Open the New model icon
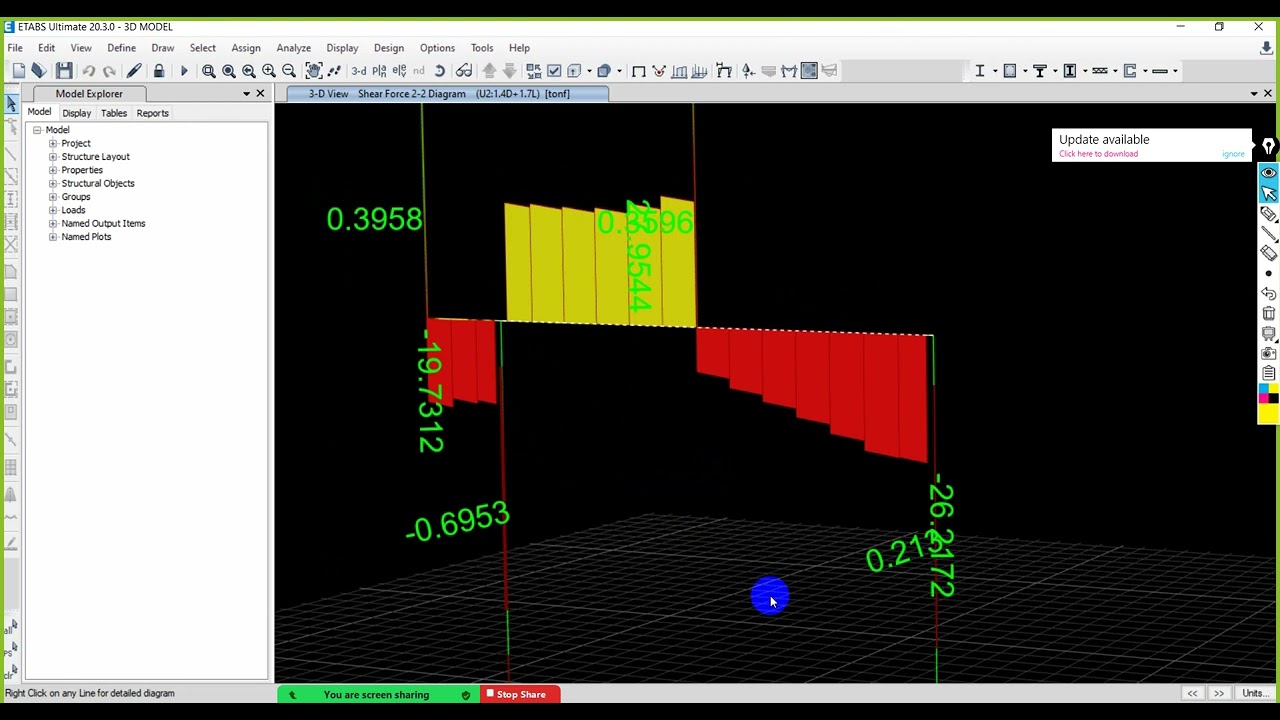Image resolution: width=1280 pixels, height=720 pixels. (19, 71)
